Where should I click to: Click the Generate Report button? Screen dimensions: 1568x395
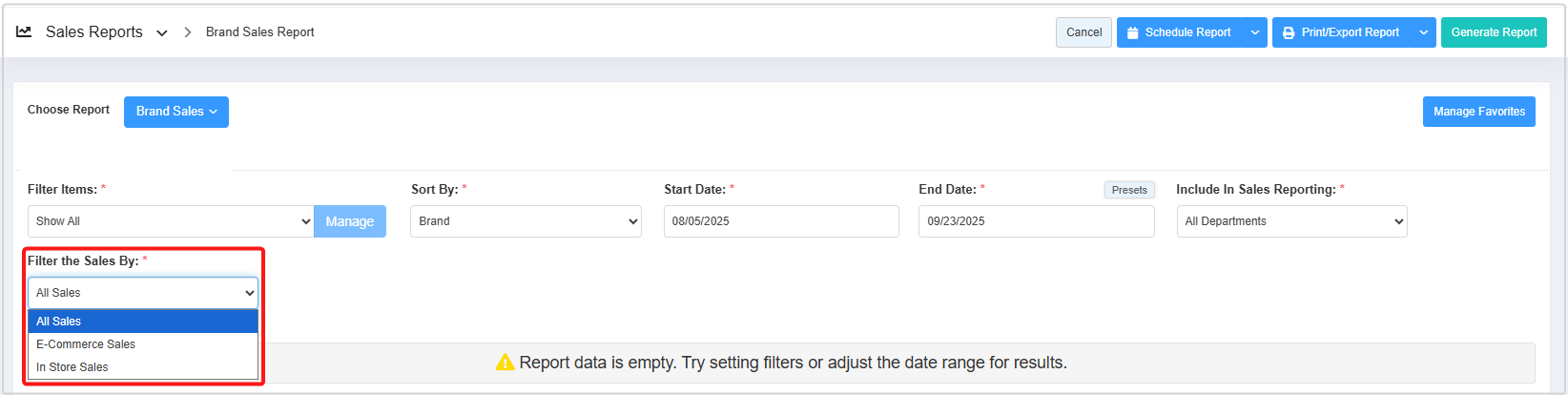(x=1494, y=32)
